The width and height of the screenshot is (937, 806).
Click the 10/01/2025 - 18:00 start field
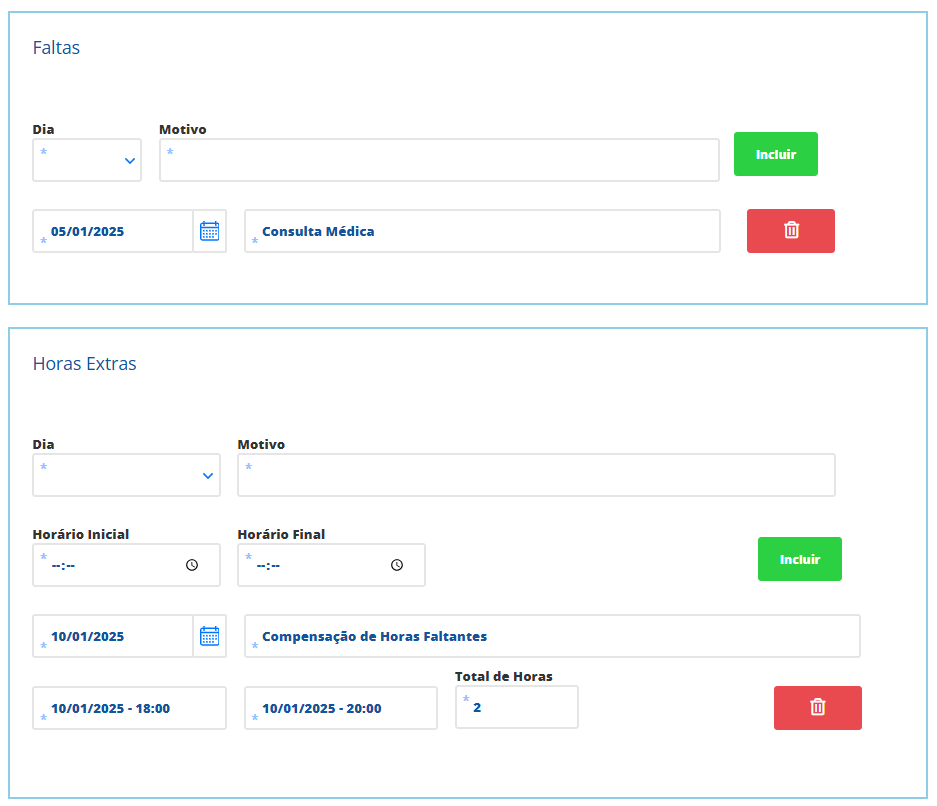click(x=129, y=708)
